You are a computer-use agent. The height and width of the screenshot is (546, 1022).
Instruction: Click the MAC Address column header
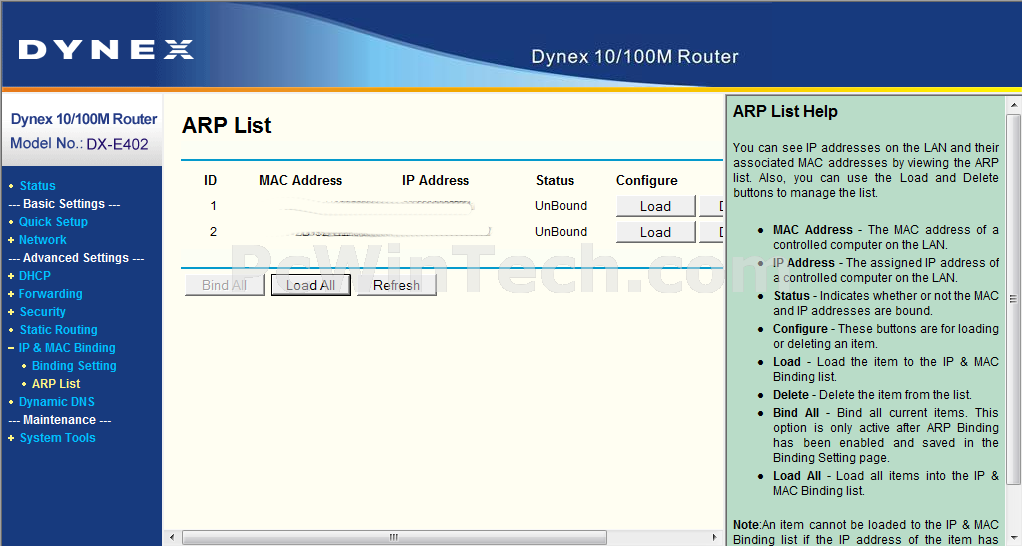tap(300, 180)
